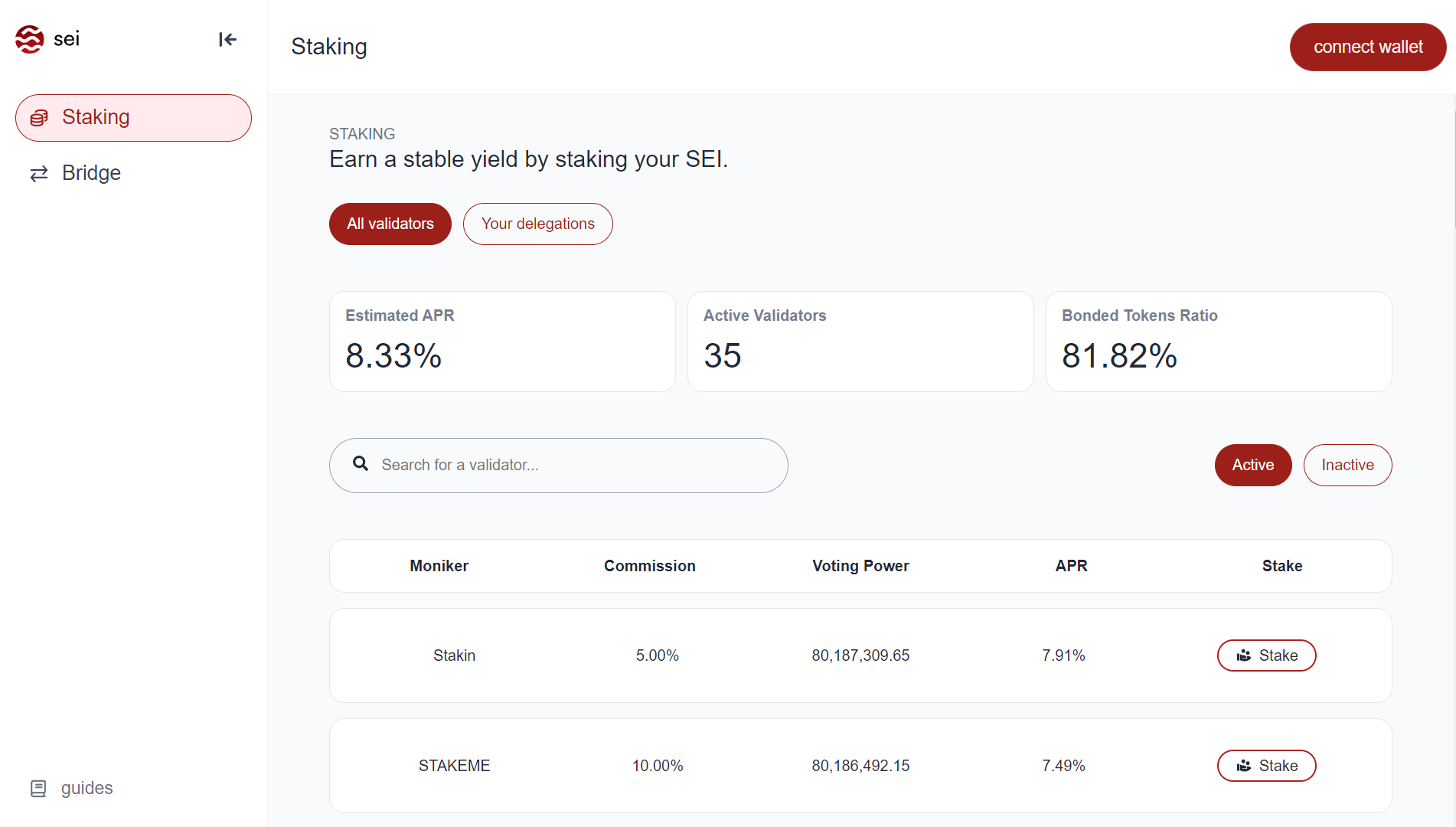Collapse the sidebar using the arrow icon
Viewport: 1456px width, 827px height.
(x=227, y=39)
